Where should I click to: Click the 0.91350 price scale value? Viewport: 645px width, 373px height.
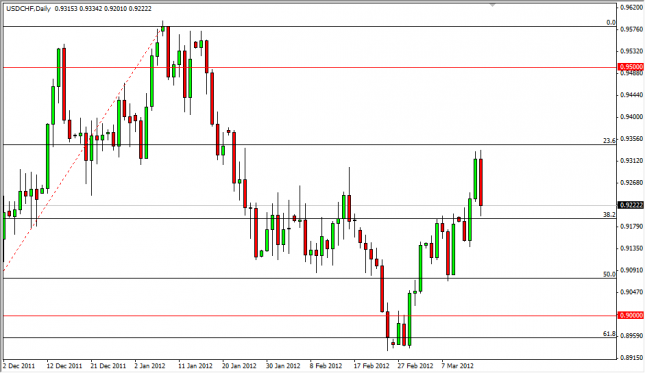631,248
